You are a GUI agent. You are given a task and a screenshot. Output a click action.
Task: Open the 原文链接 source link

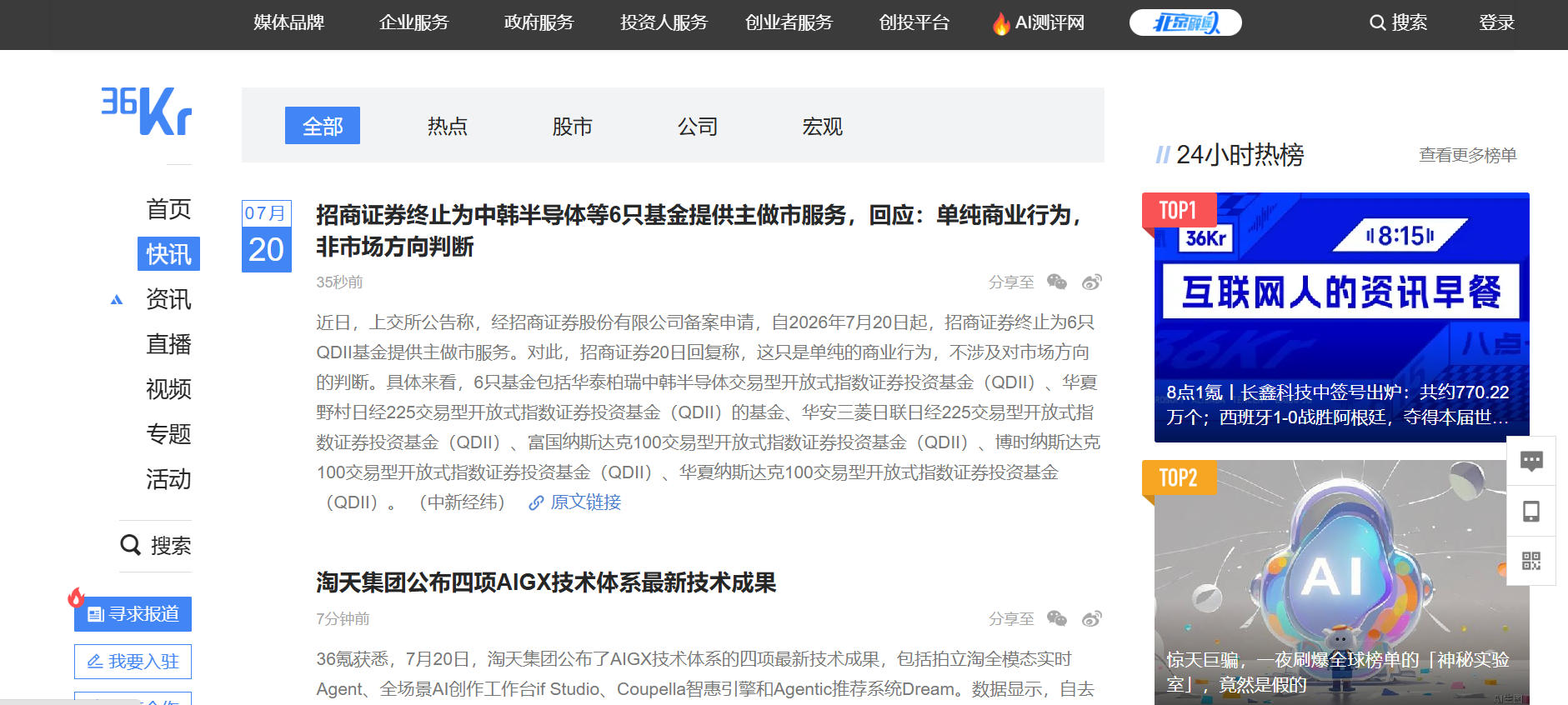(x=586, y=502)
